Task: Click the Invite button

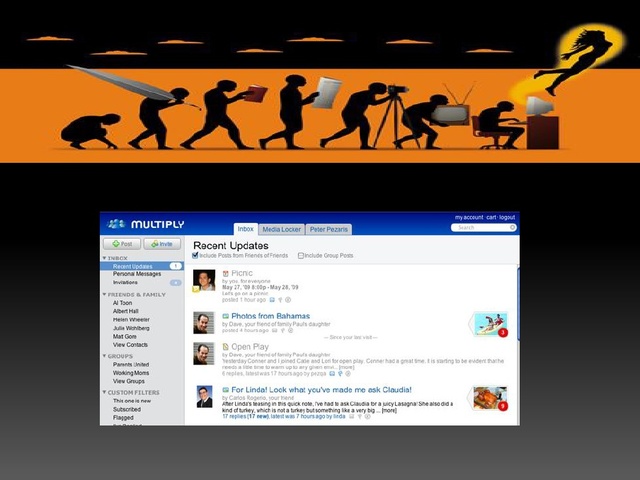Action: pos(162,244)
